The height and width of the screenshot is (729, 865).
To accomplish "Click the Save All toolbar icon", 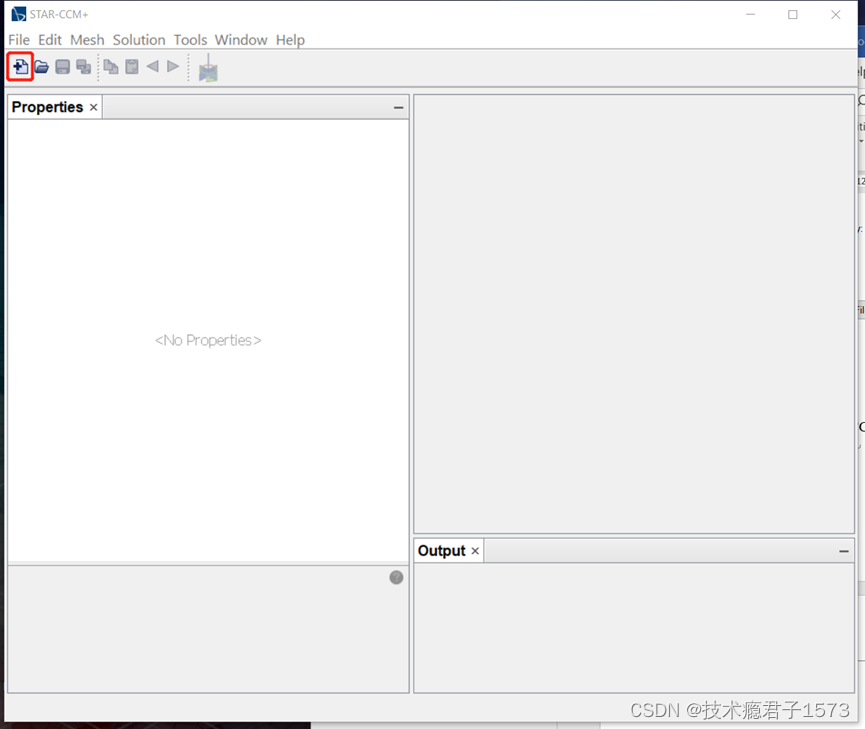I will pos(83,67).
